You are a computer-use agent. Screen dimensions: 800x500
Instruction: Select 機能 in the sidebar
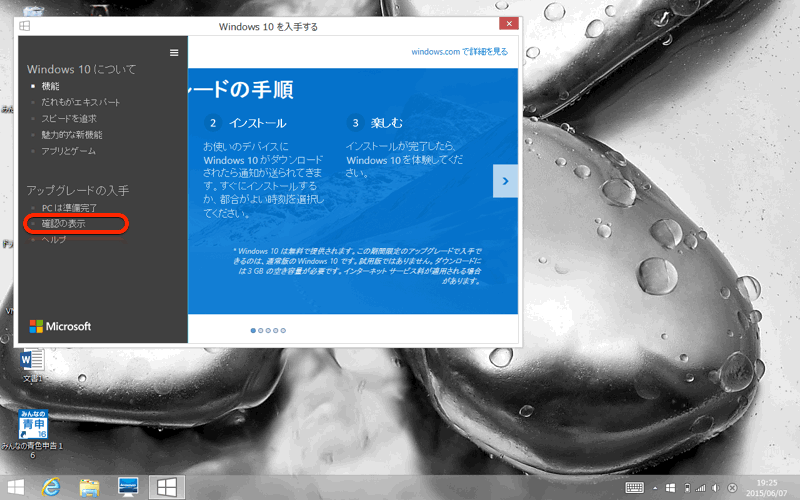[50, 86]
